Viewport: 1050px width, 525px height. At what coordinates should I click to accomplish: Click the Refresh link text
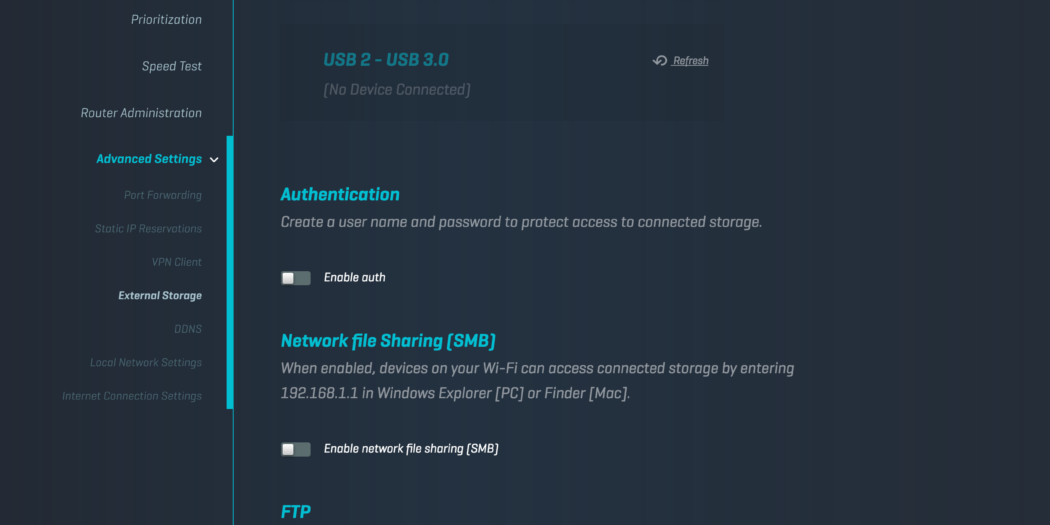(690, 61)
